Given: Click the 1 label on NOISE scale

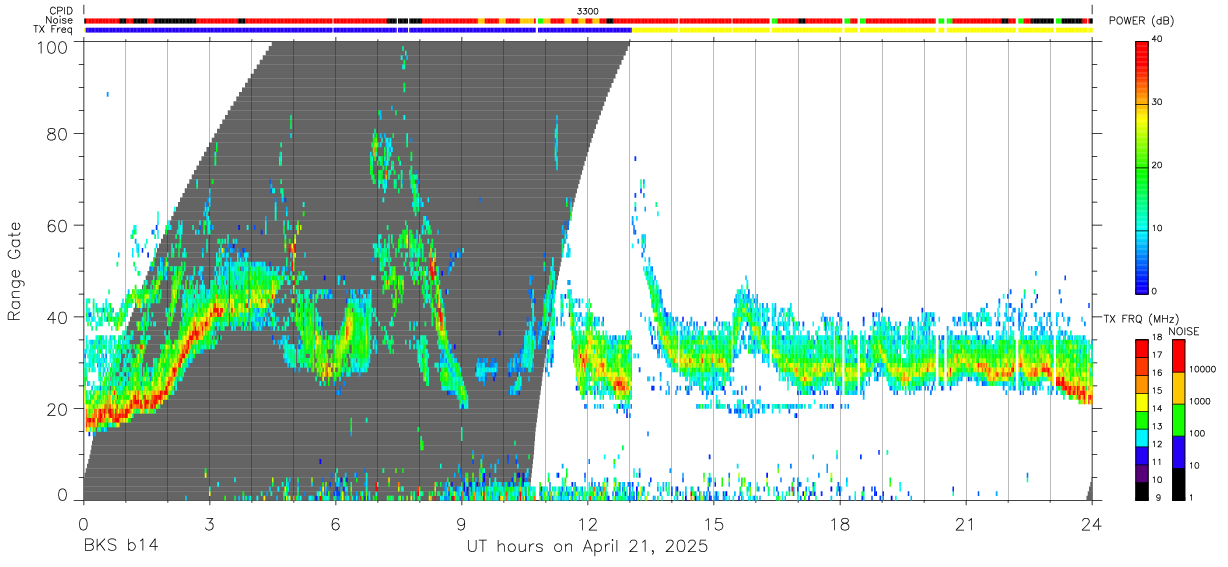Looking at the screenshot, I should pos(1192,497).
